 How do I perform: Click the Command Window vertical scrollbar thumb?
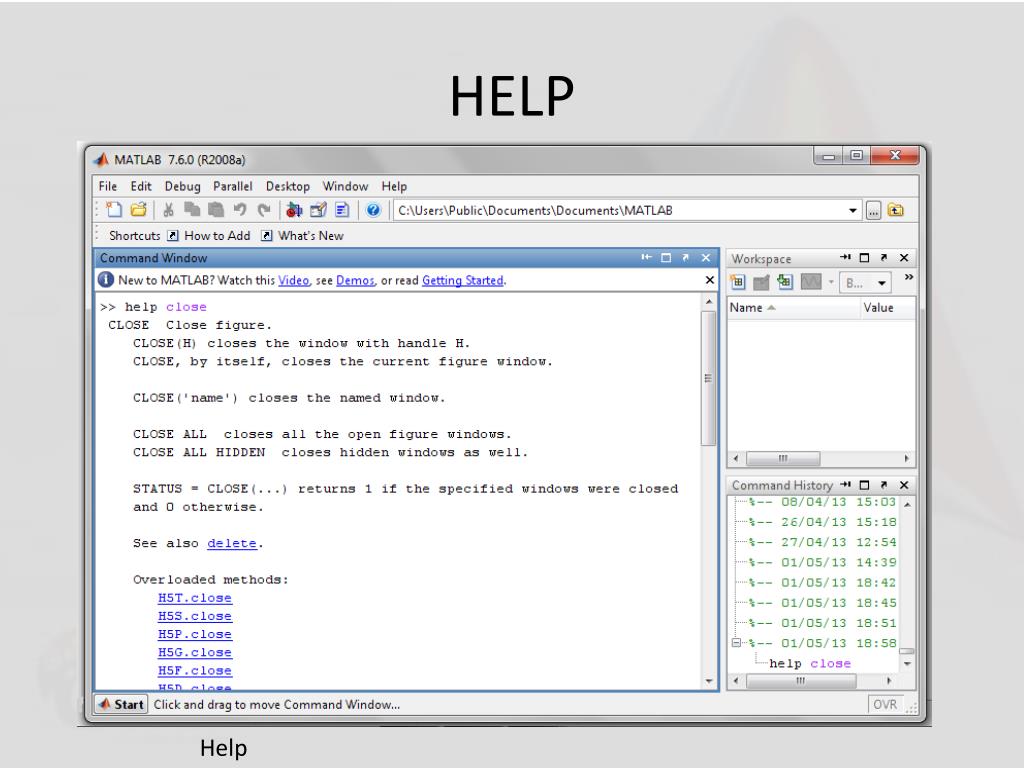click(x=709, y=378)
